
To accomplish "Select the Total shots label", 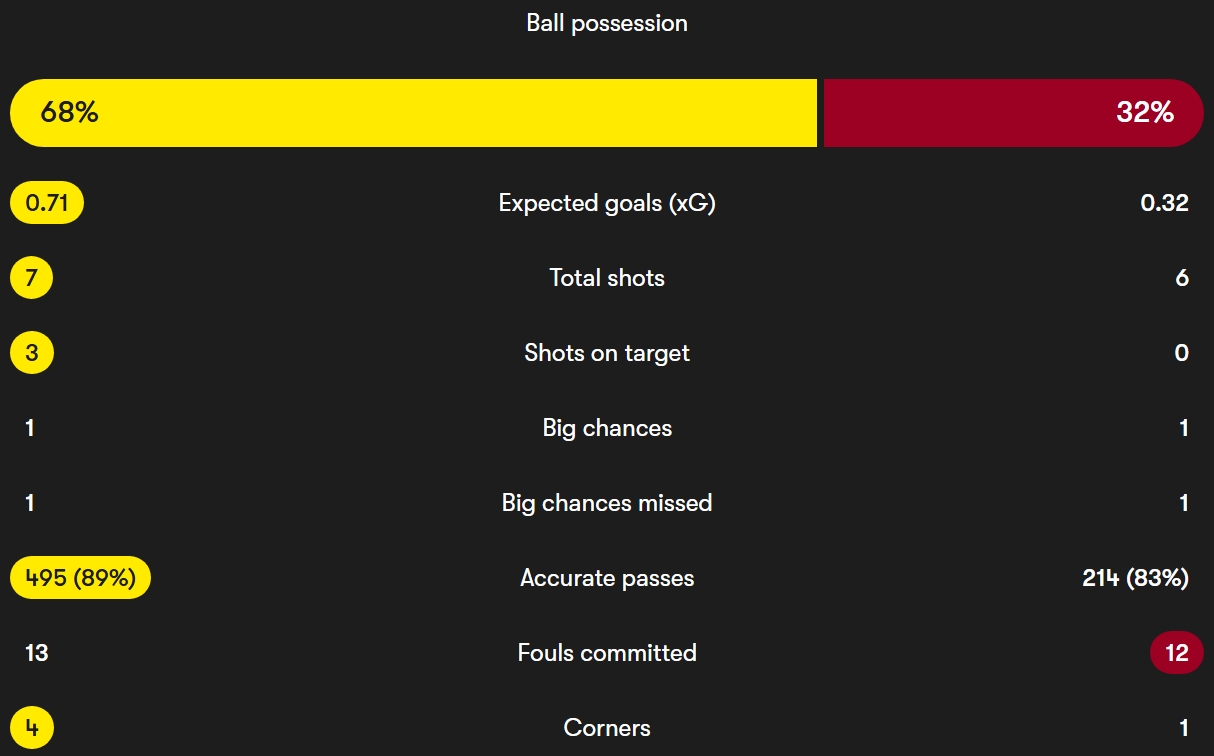I will coord(607,278).
